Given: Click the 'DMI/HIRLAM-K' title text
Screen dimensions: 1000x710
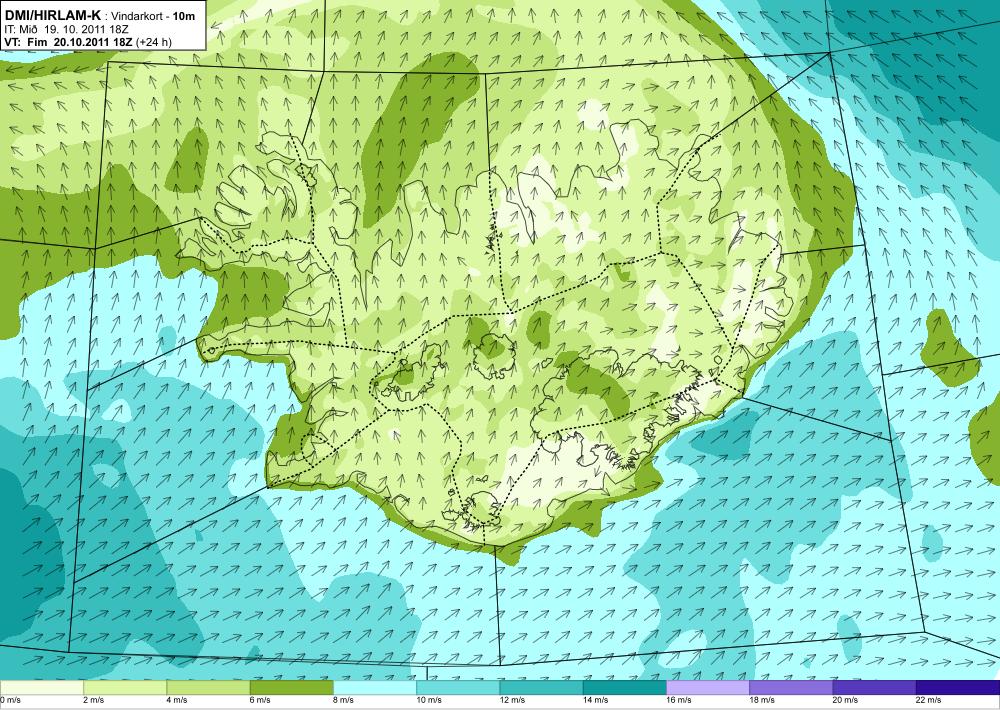Looking at the screenshot, I should [x=52, y=15].
